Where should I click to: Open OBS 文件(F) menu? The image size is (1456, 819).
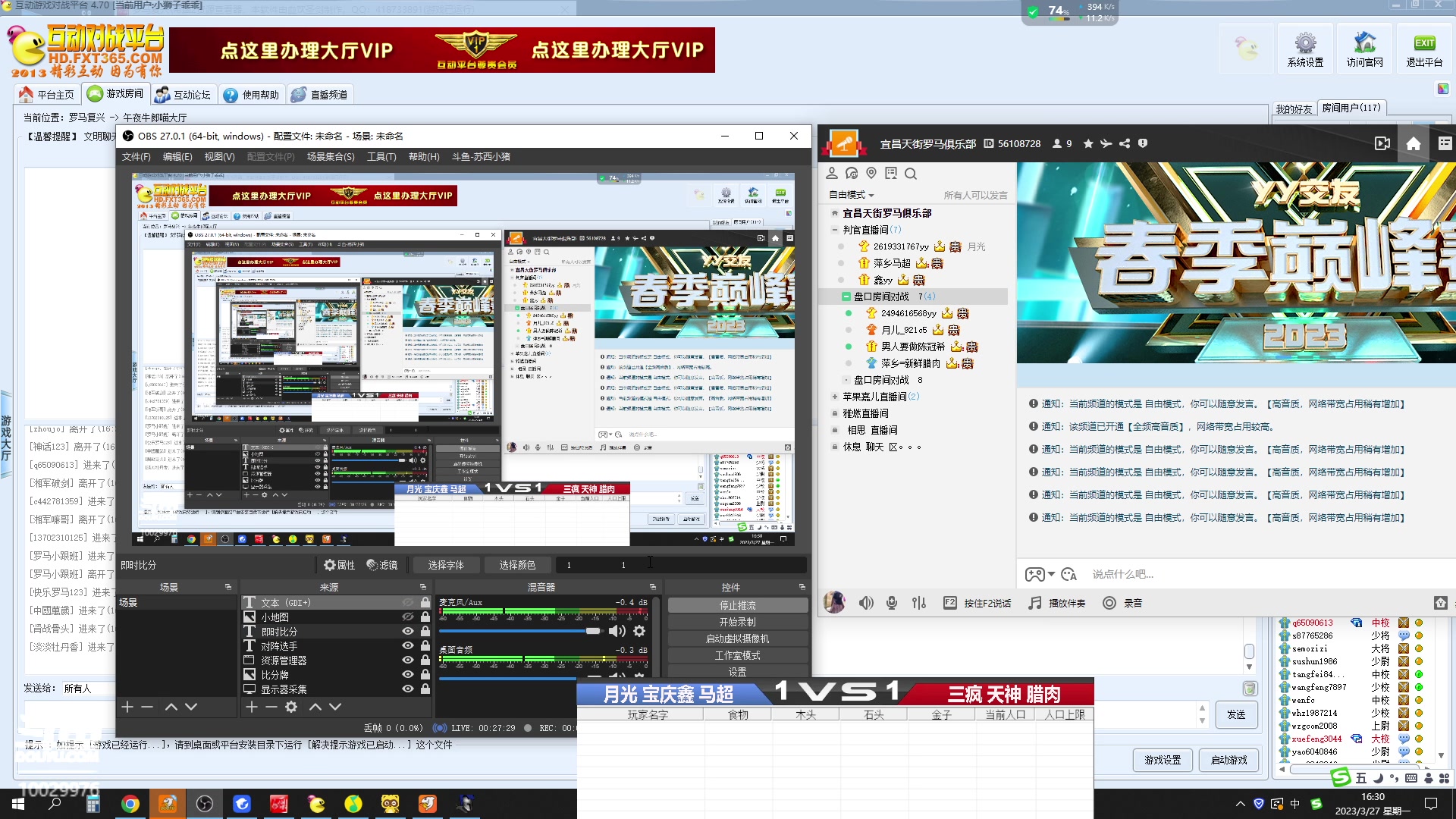(136, 156)
